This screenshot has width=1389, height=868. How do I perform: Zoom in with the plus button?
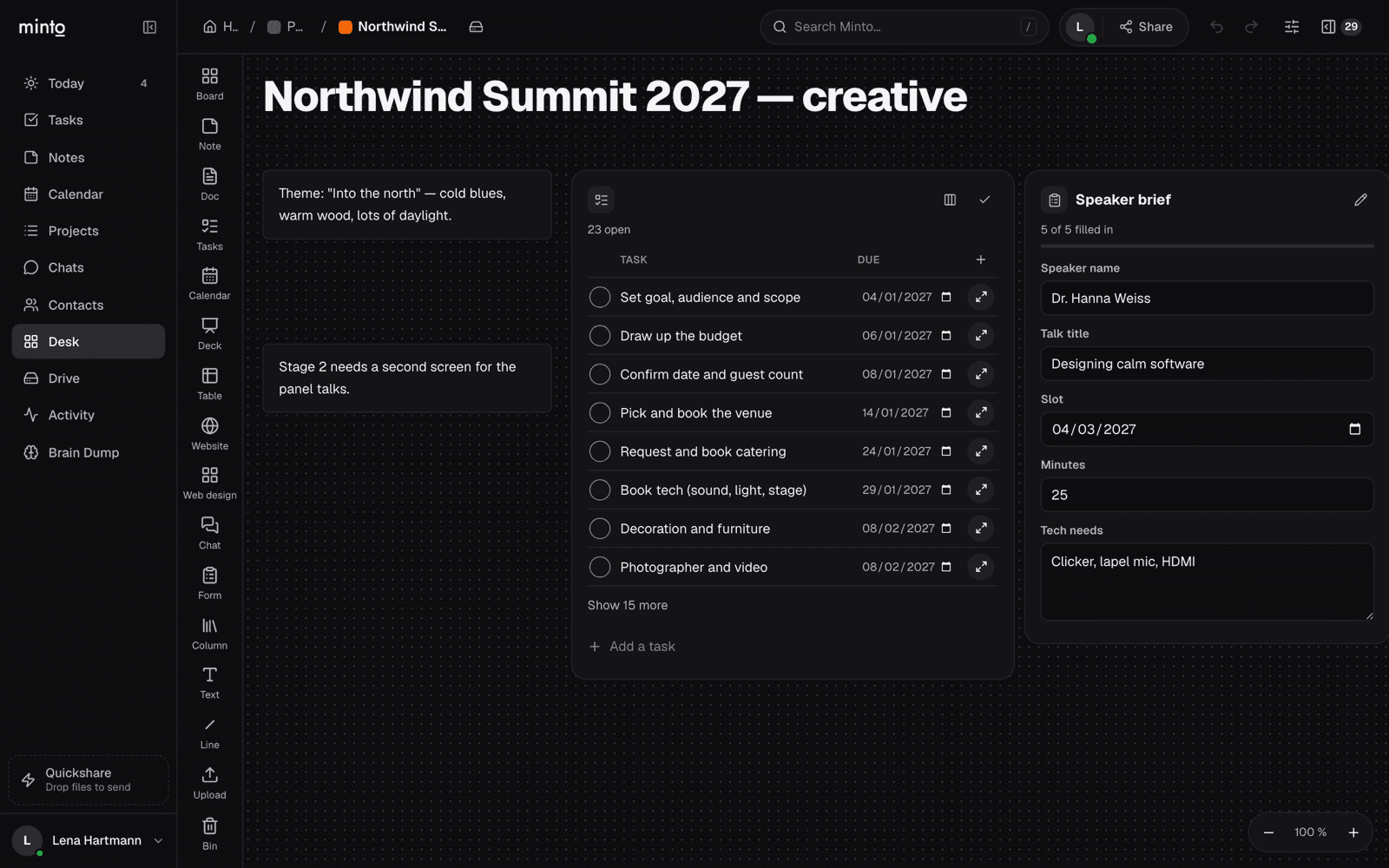coord(1353,832)
